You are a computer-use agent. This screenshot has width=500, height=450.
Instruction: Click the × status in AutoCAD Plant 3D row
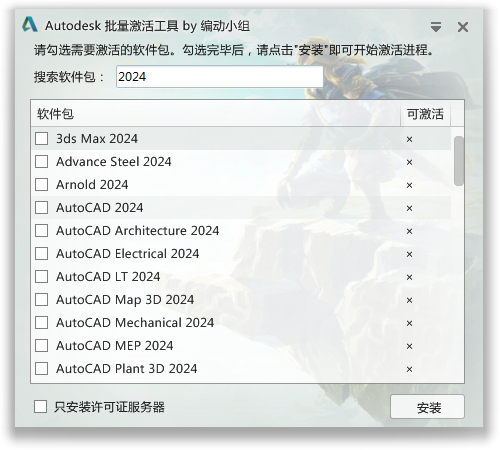click(409, 369)
